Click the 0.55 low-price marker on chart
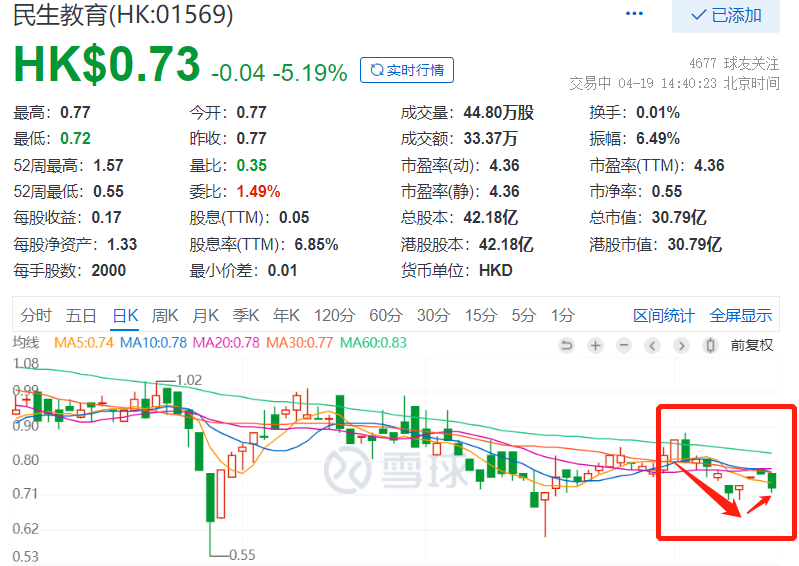The height and width of the screenshot is (566, 799). (243, 554)
